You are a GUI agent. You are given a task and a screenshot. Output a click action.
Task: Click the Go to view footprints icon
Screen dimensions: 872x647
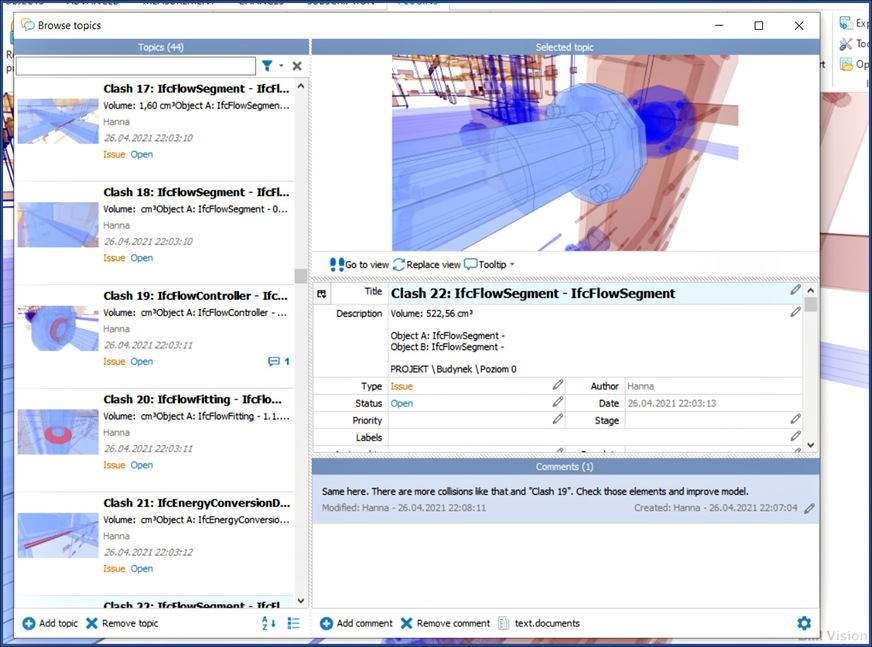coord(336,265)
